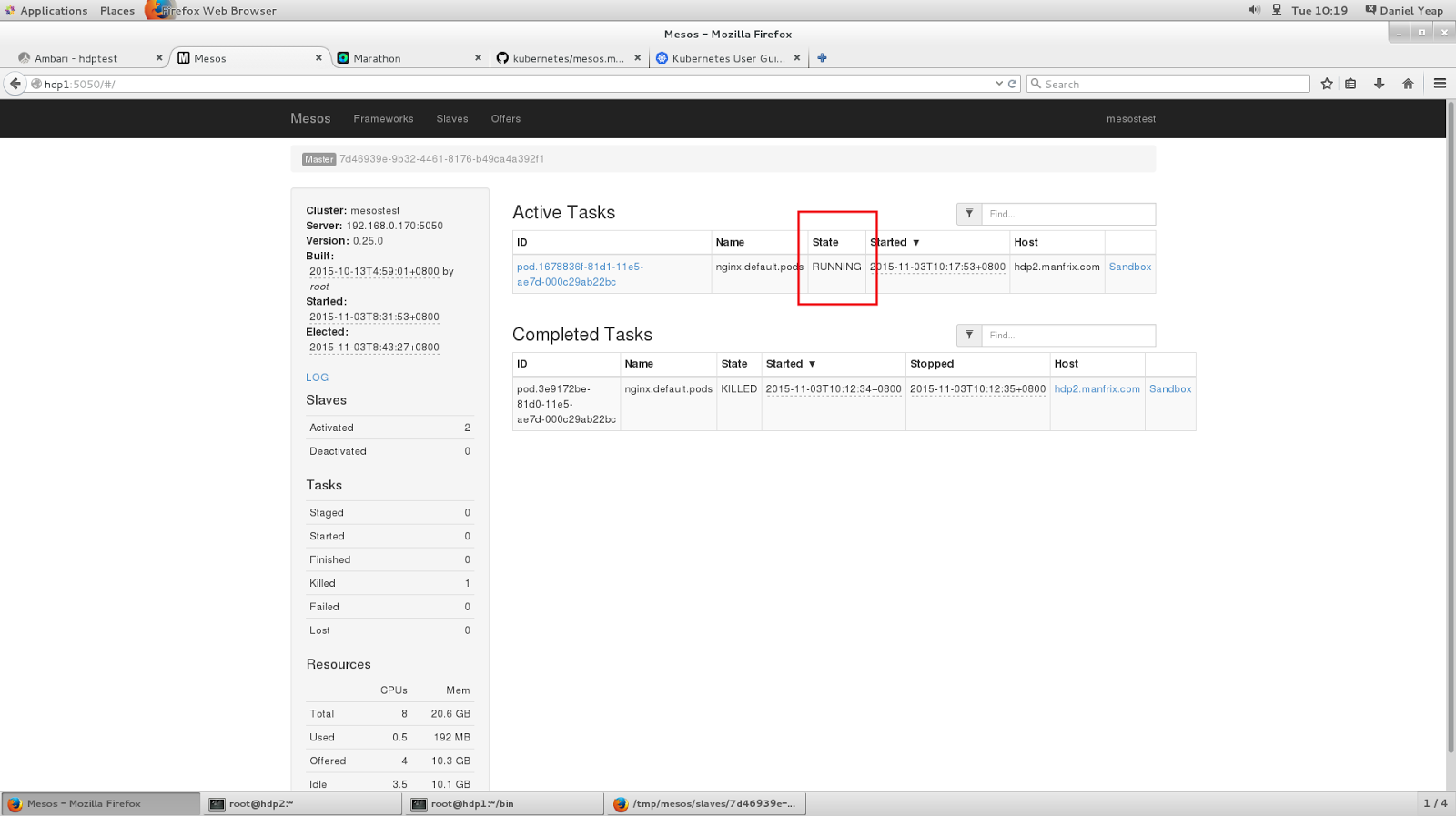The width and height of the screenshot is (1456, 816).
Task: Focus the Completed Tasks Find field
Action: (1068, 336)
